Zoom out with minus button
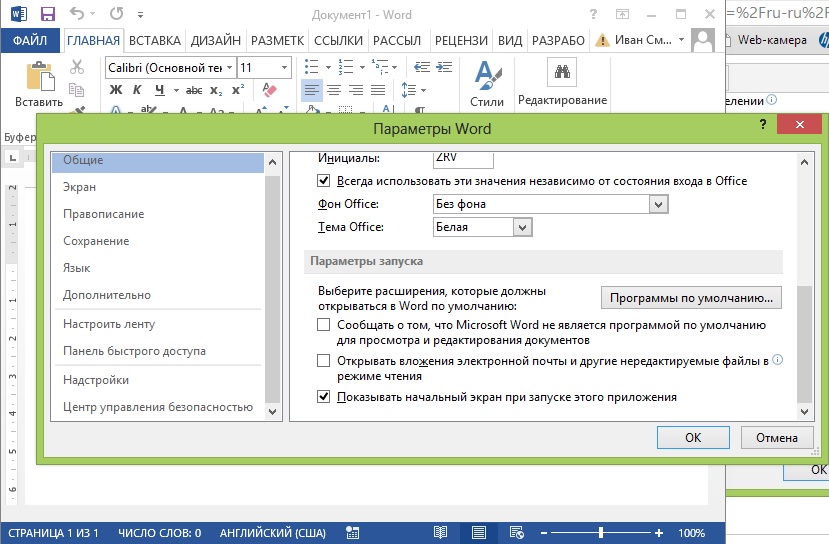This screenshot has height=544, width=829. [544, 532]
